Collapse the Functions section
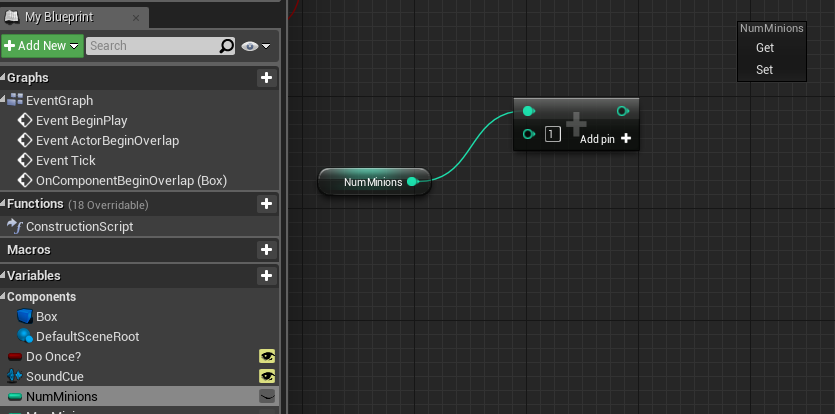Screen dimensions: 835x414 coord(3,204)
